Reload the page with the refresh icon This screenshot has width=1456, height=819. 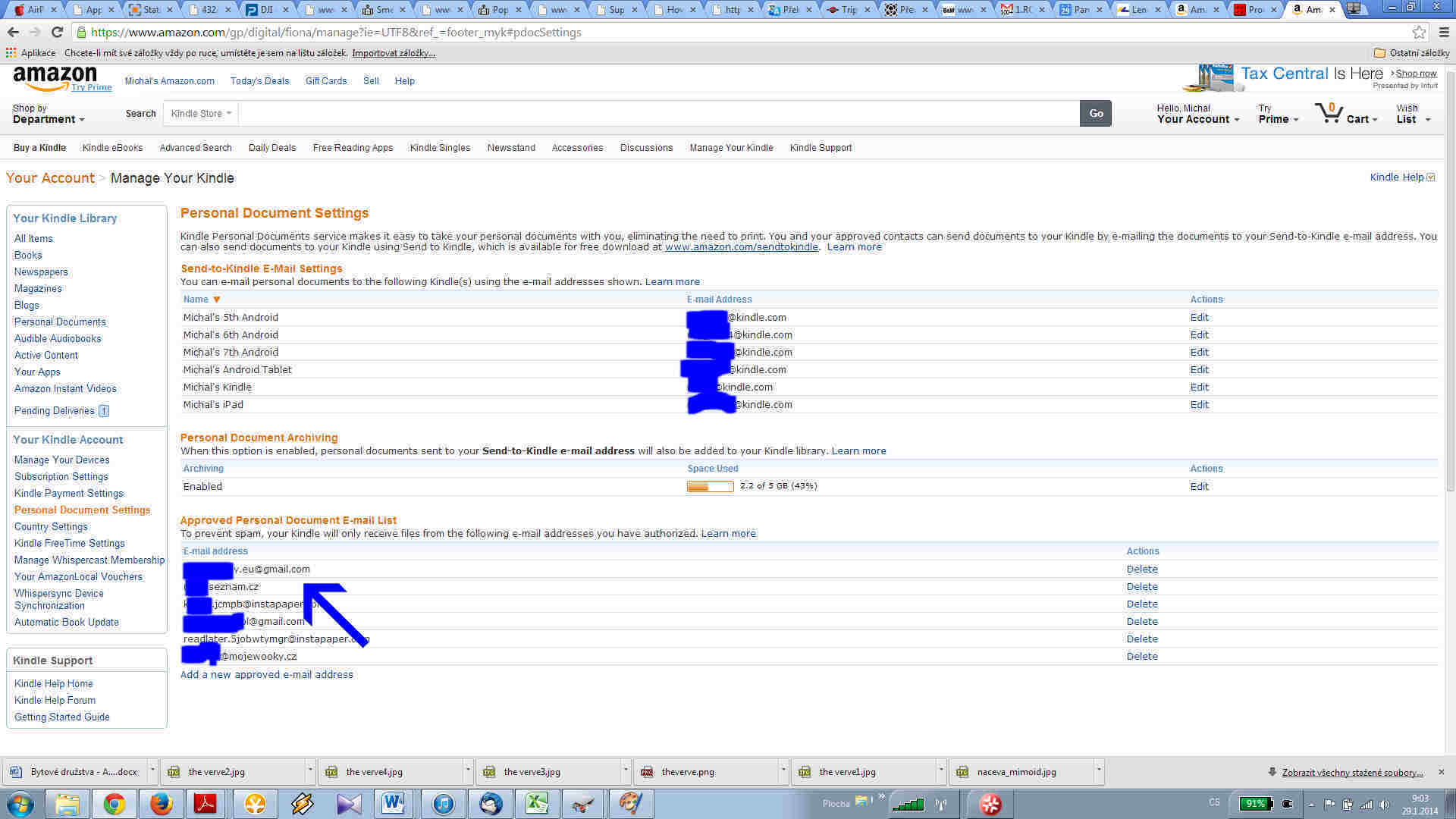(57, 33)
